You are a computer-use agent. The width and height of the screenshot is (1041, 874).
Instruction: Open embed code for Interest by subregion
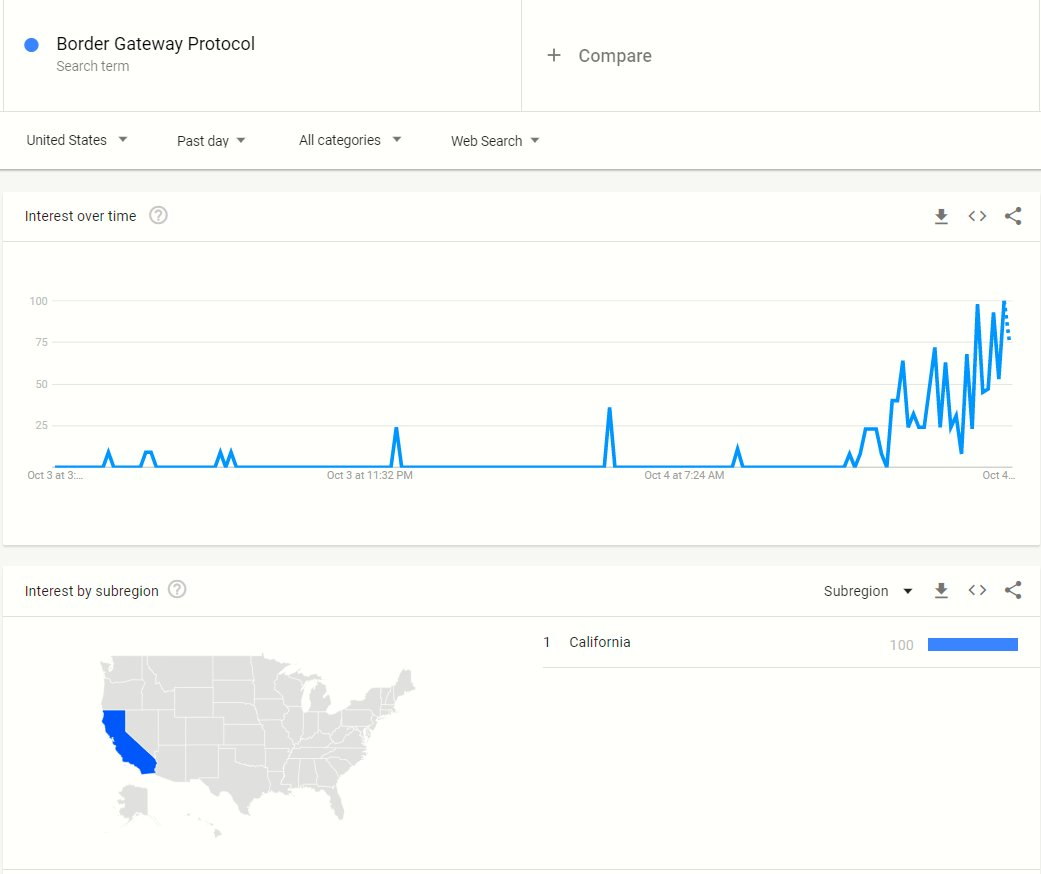(x=977, y=590)
